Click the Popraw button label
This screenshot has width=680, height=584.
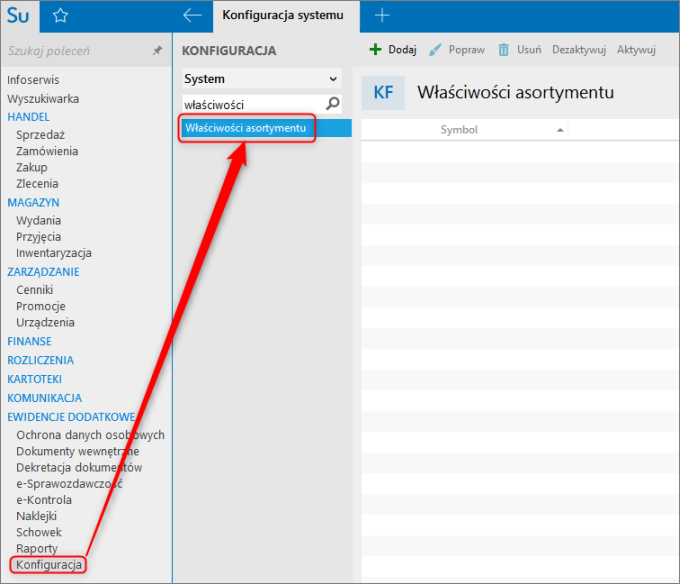click(467, 50)
